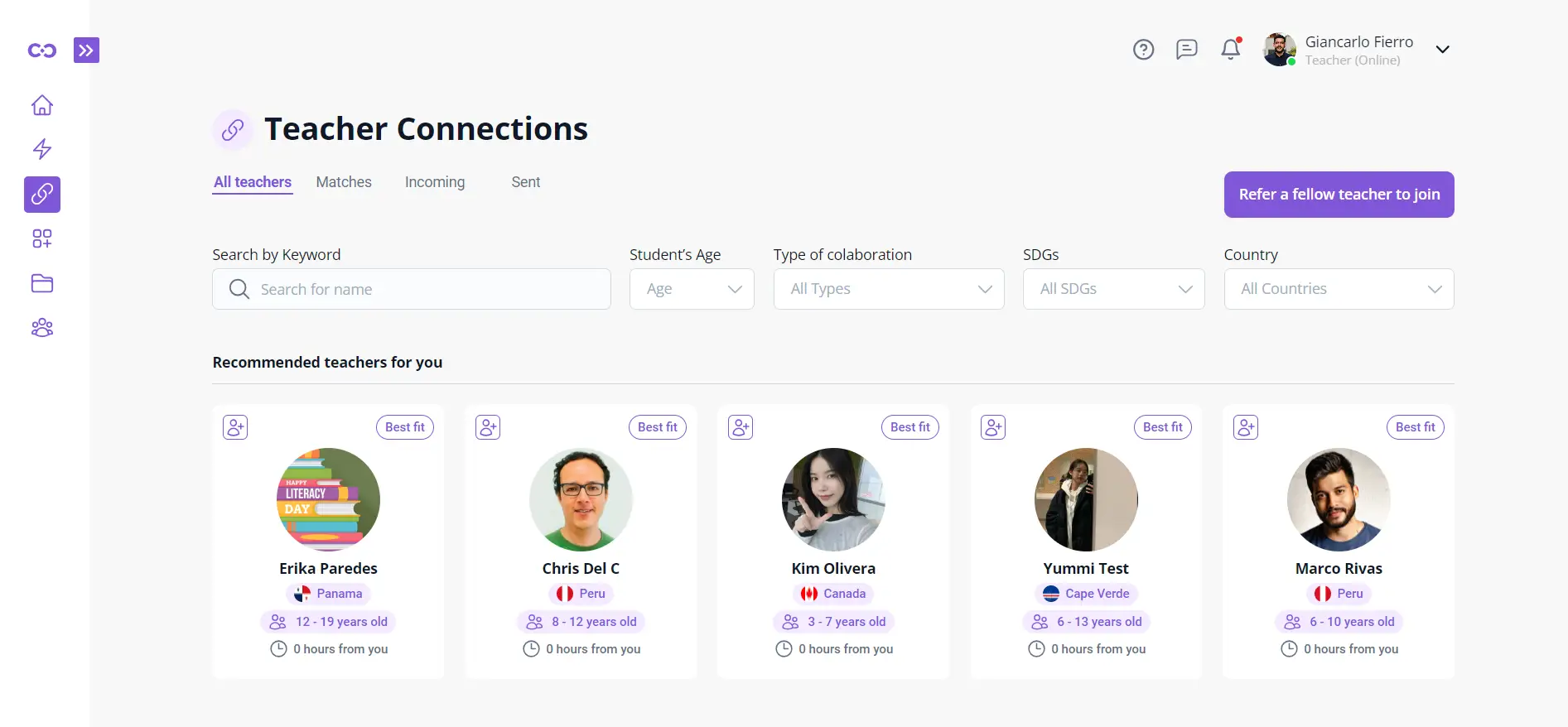This screenshot has height=727, width=1568.
Task: Open Chris Del C profile photo
Action: [x=581, y=499]
